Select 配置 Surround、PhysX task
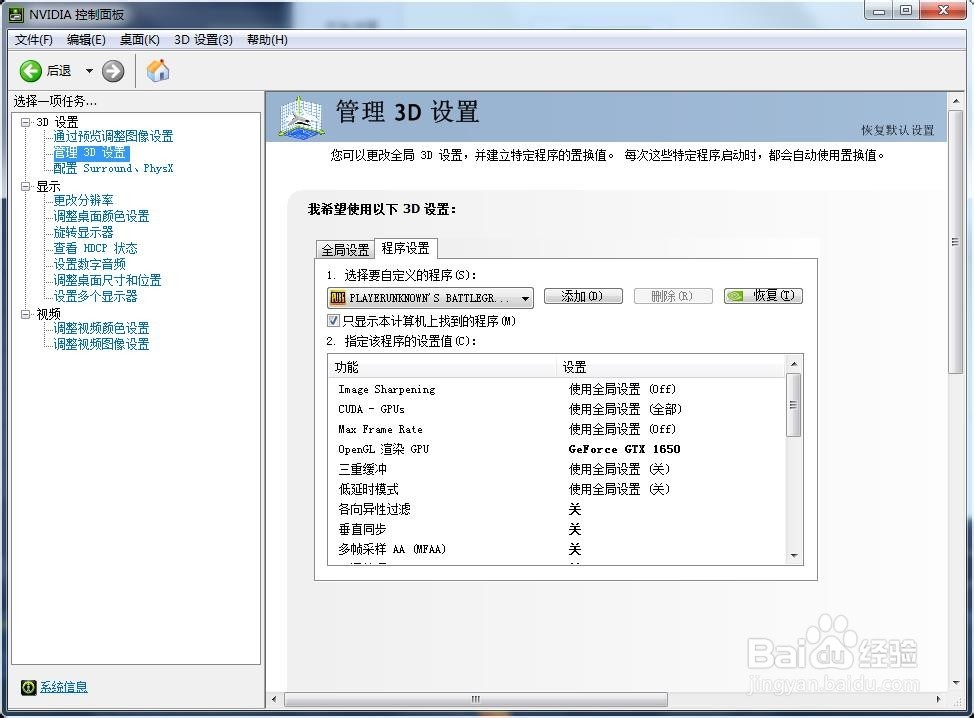The width and height of the screenshot is (974, 718). click(113, 168)
